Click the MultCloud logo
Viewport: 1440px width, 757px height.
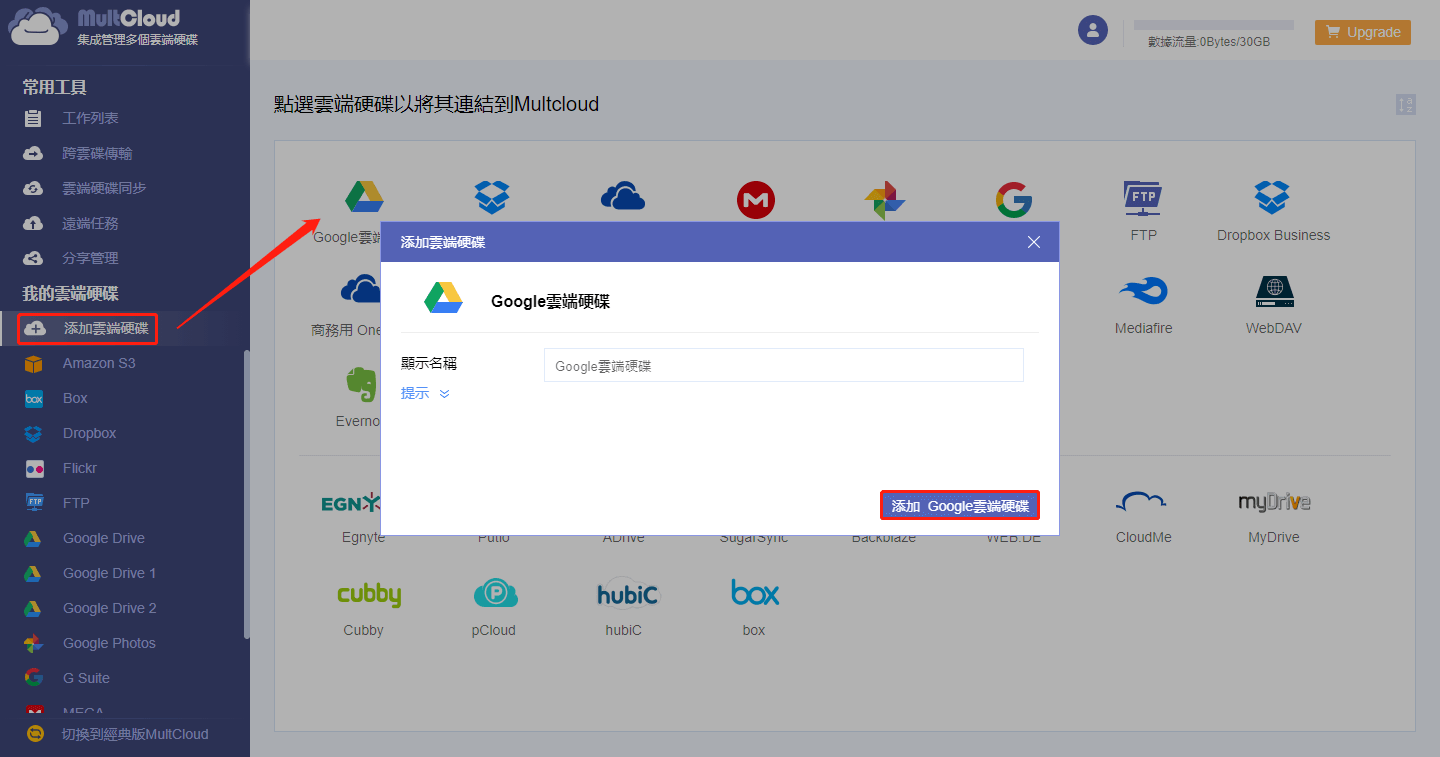[x=104, y=27]
